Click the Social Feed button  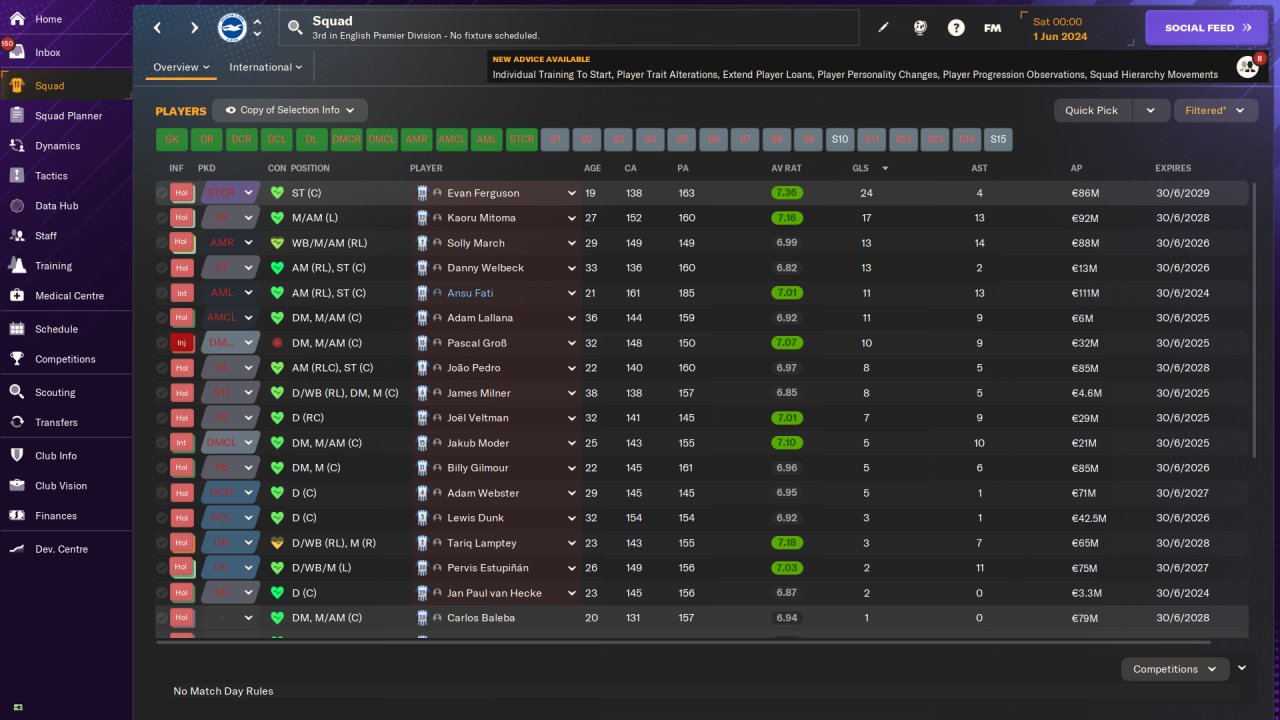tap(1207, 28)
